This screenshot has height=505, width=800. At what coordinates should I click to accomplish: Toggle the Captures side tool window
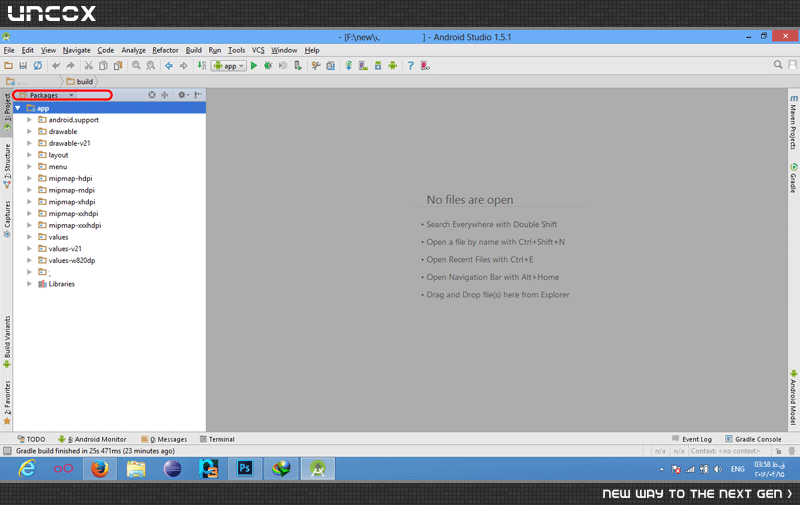[x=7, y=219]
